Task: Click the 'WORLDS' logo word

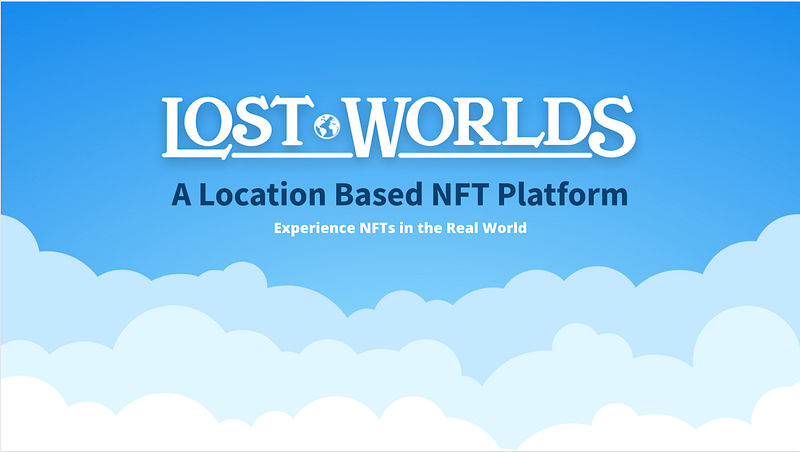Action: click(489, 127)
